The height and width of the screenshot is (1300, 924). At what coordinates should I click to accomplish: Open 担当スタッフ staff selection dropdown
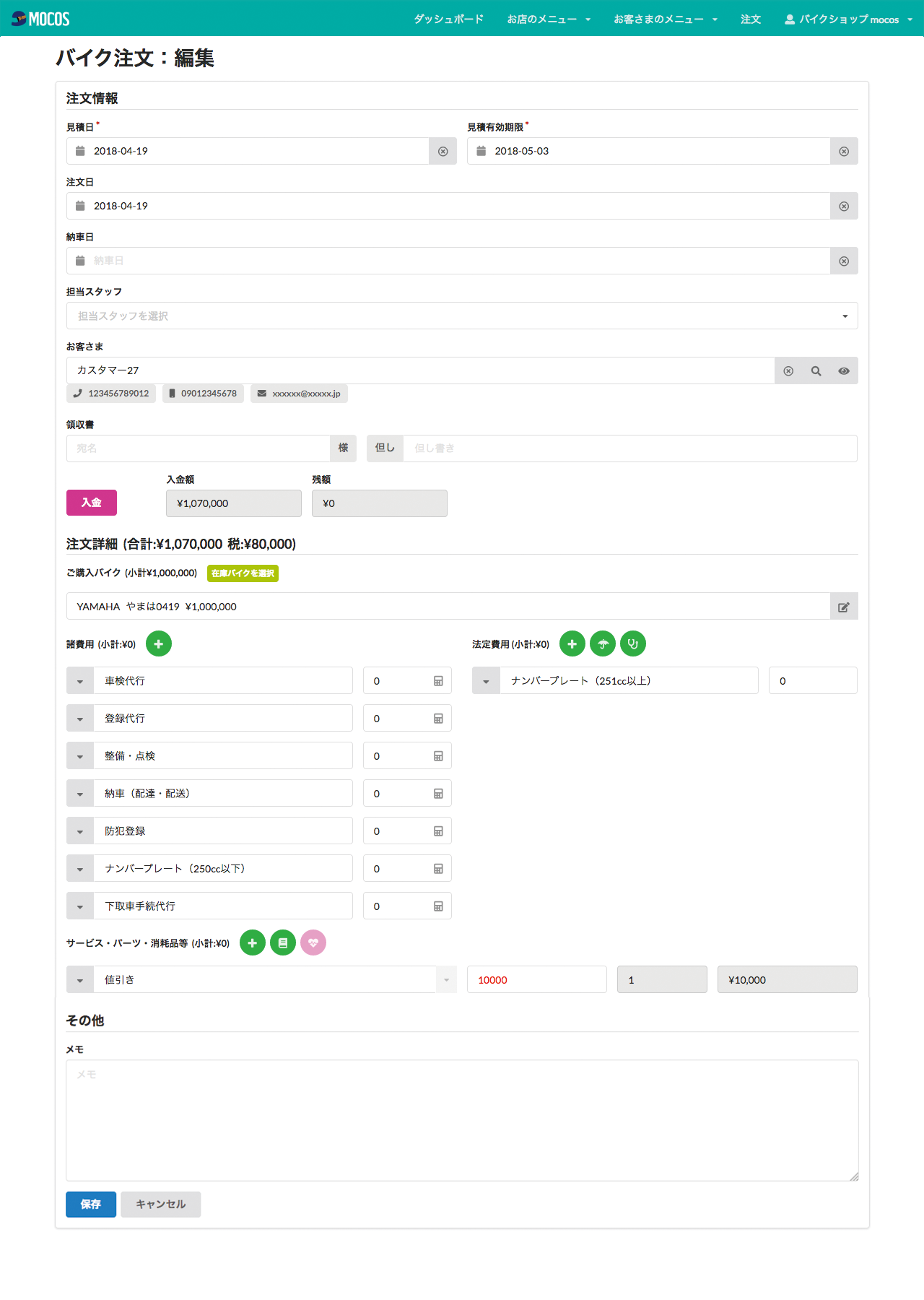462,316
